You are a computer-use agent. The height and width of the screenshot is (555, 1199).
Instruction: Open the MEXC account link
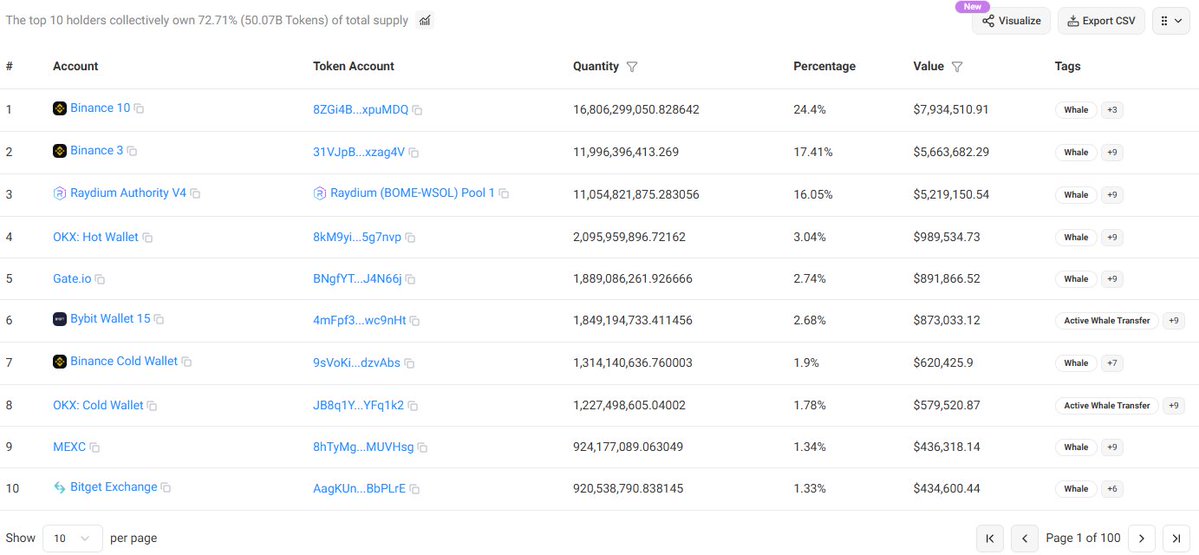pos(70,446)
